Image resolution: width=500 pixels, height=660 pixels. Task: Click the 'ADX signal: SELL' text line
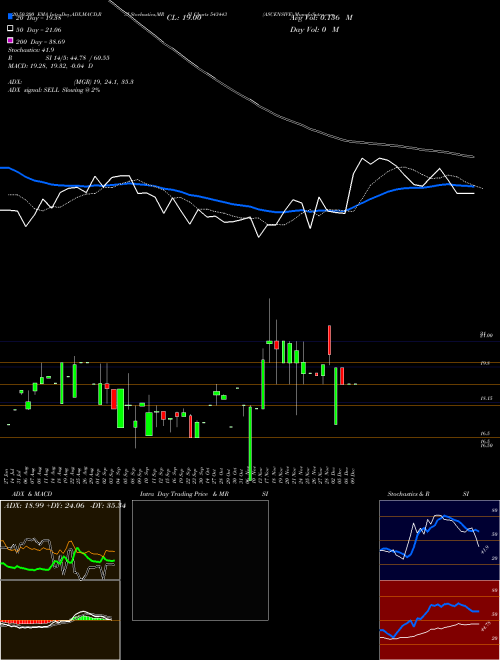tap(54, 90)
